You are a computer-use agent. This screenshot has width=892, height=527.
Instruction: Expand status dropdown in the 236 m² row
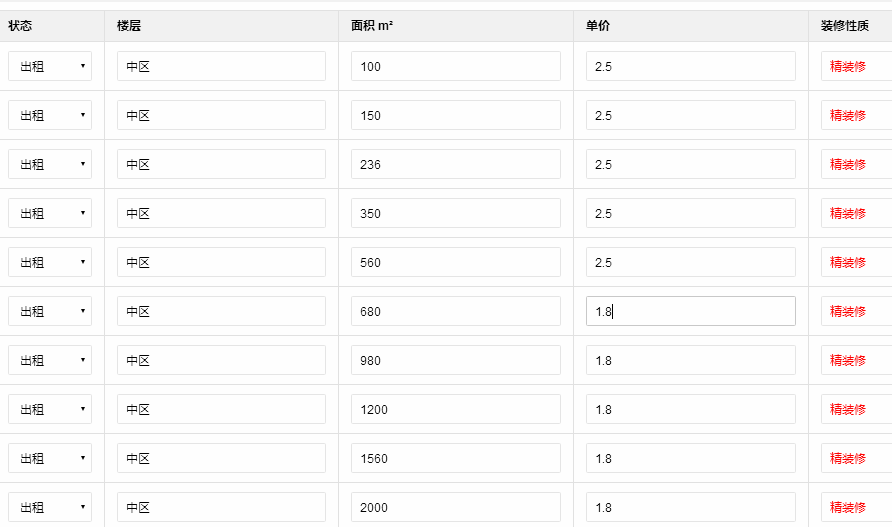(x=50, y=164)
